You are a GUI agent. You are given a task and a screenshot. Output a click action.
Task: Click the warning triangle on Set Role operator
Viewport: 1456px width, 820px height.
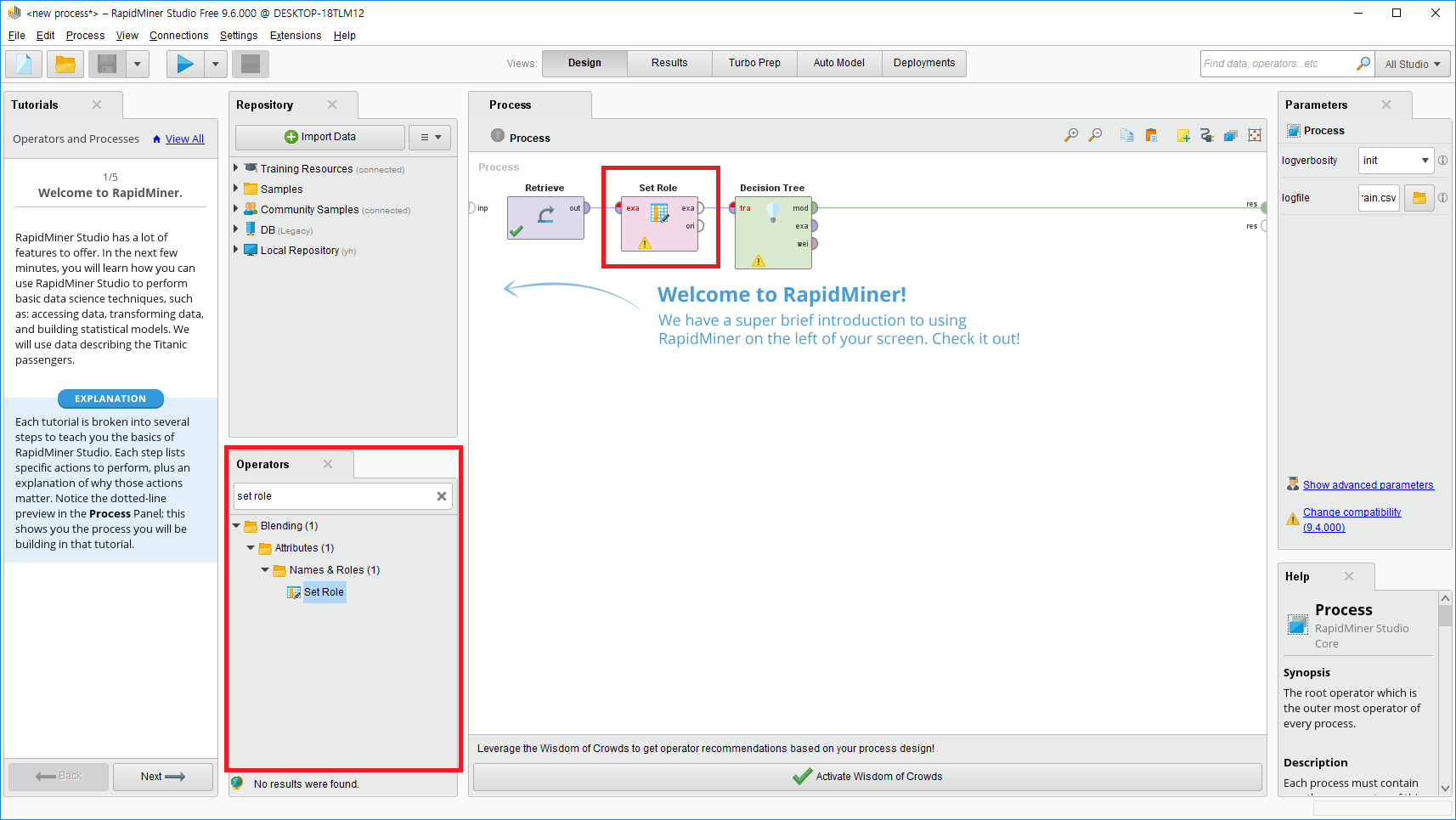click(x=645, y=243)
